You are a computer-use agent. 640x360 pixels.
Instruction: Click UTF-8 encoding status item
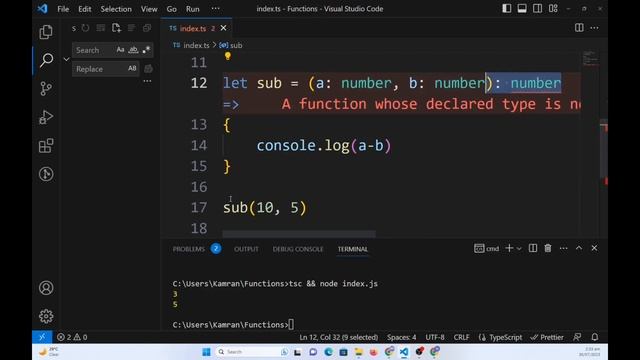point(435,337)
